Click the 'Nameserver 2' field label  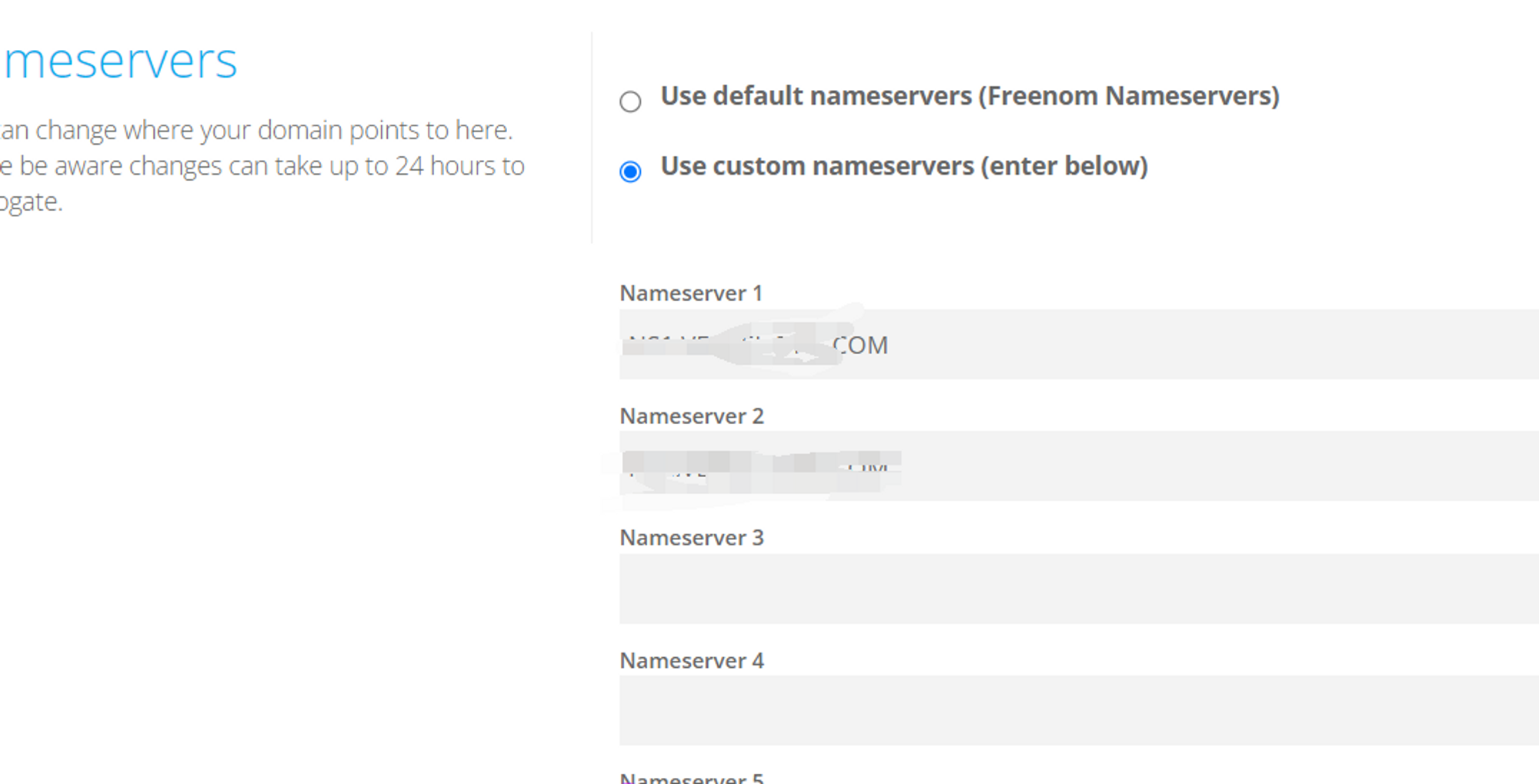click(x=691, y=416)
